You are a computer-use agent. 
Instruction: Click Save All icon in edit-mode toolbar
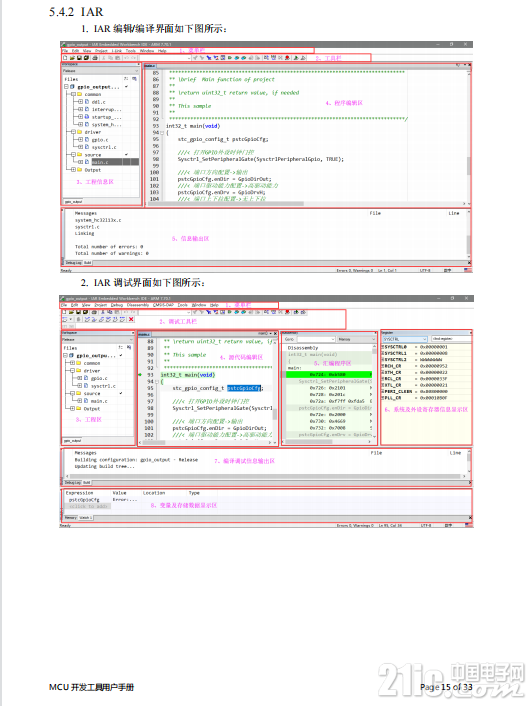pyautogui.click(x=86, y=58)
